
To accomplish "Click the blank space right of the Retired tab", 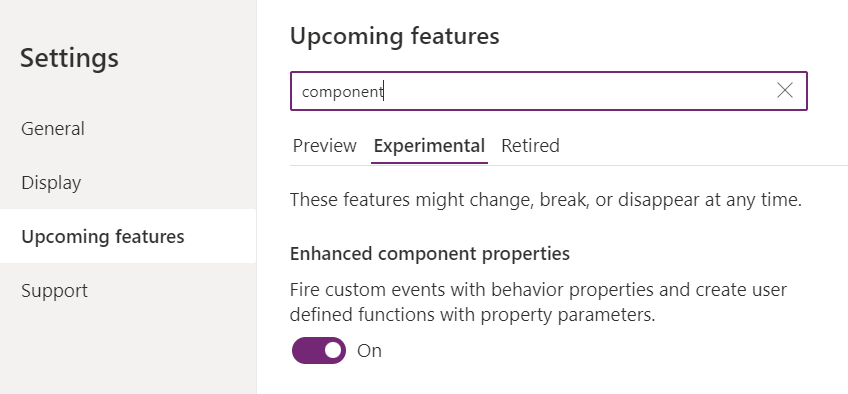I will point(703,146).
